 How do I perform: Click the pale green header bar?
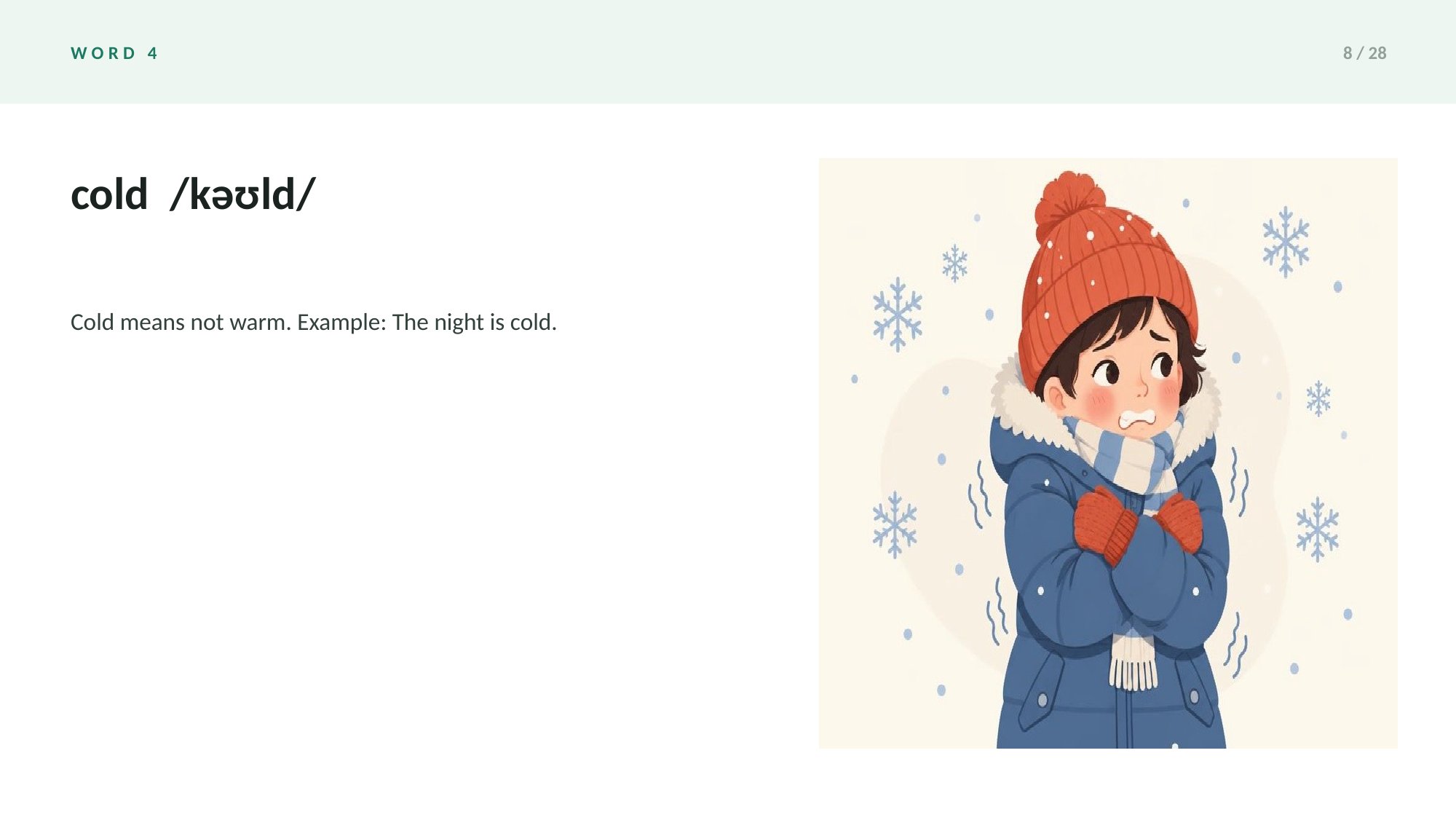click(728, 51)
